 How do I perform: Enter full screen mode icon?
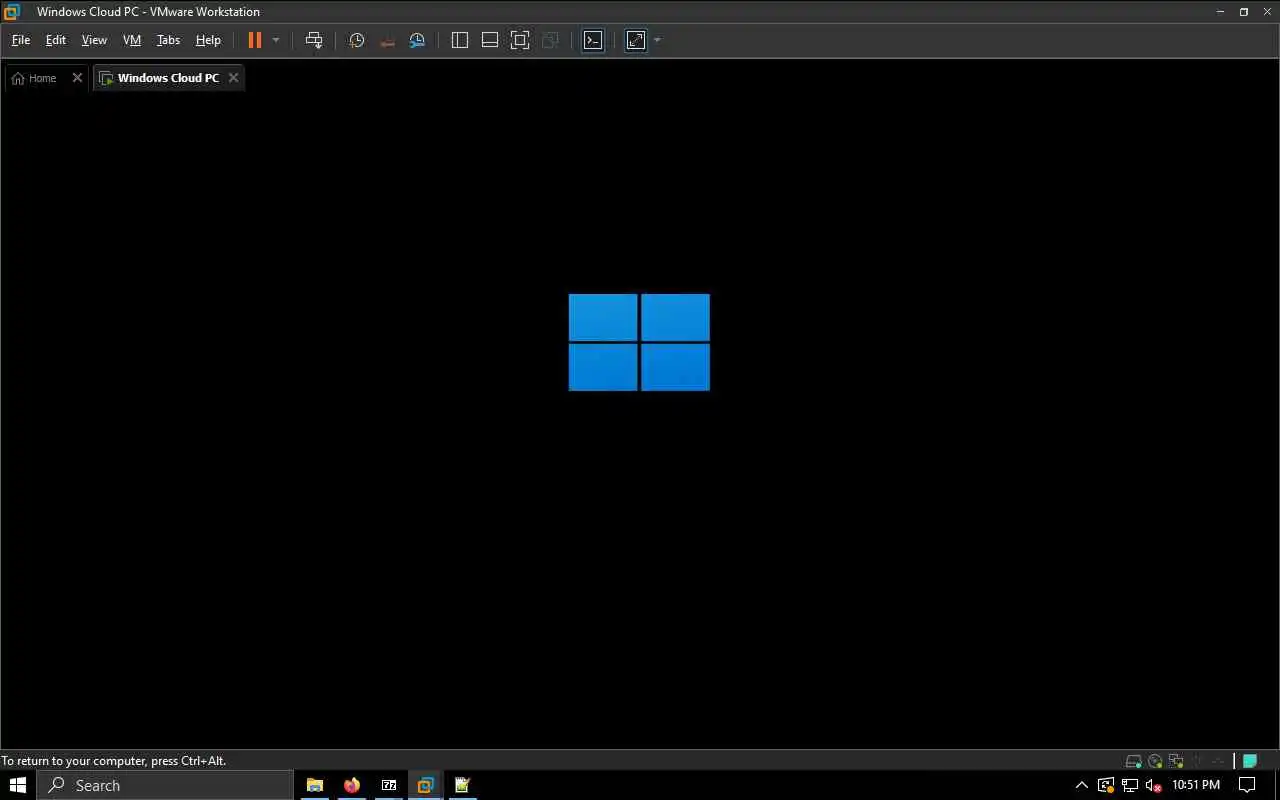click(520, 40)
